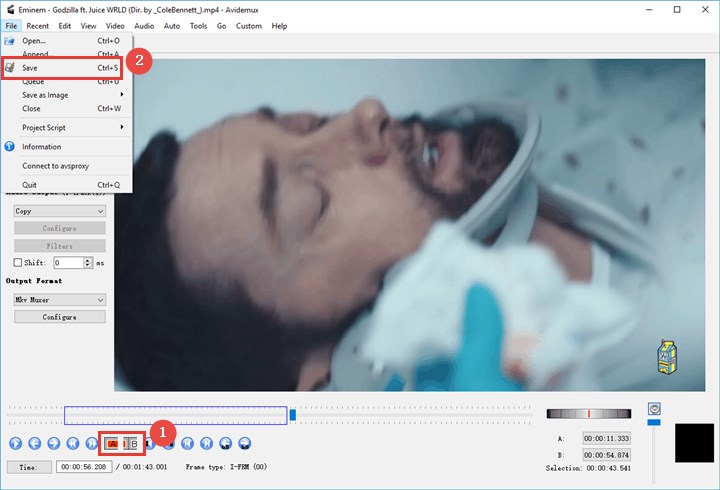Open the Auto menu
Viewport: 720px width, 490px height.
[172, 26]
